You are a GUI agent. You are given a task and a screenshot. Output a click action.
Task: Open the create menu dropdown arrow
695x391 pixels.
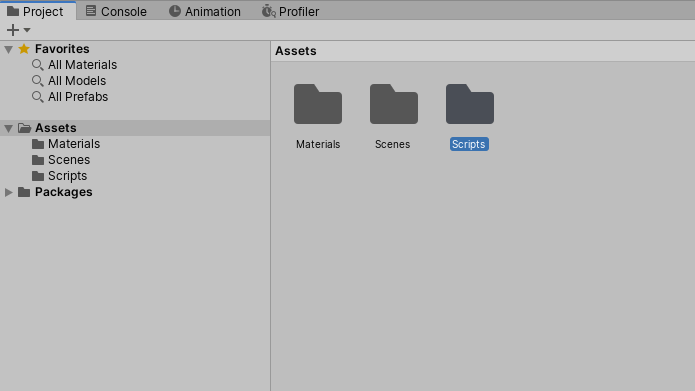(x=27, y=30)
